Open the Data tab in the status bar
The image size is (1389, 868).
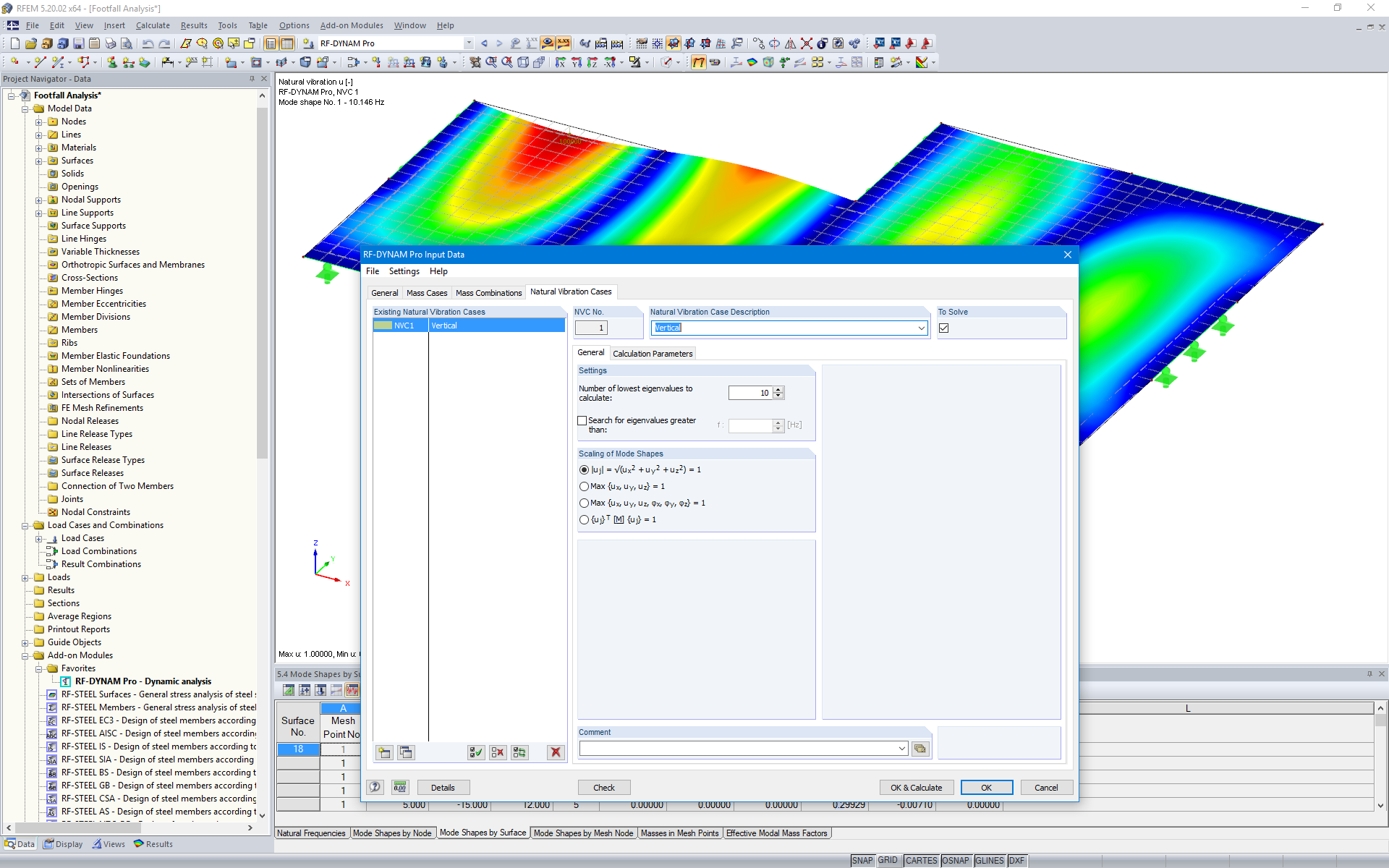20,843
